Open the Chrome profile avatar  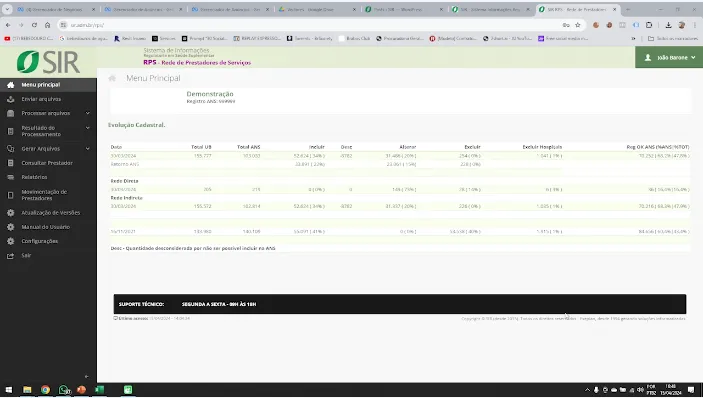pyautogui.click(x=681, y=25)
